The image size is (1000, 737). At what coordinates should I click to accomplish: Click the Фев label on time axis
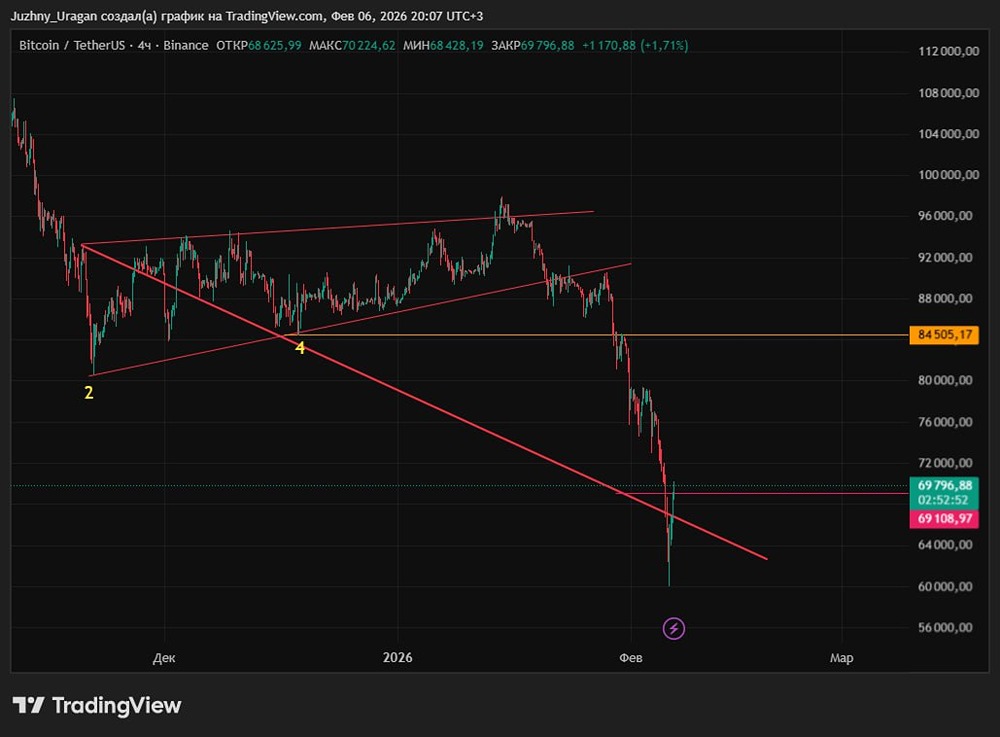coord(631,658)
